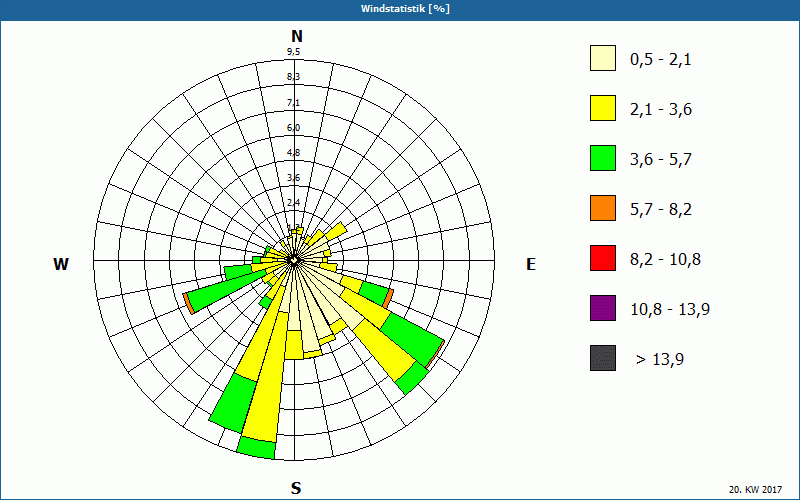
Task: Click the pale yellow 0,5 - 2,1 legend swatch
Action: point(603,58)
